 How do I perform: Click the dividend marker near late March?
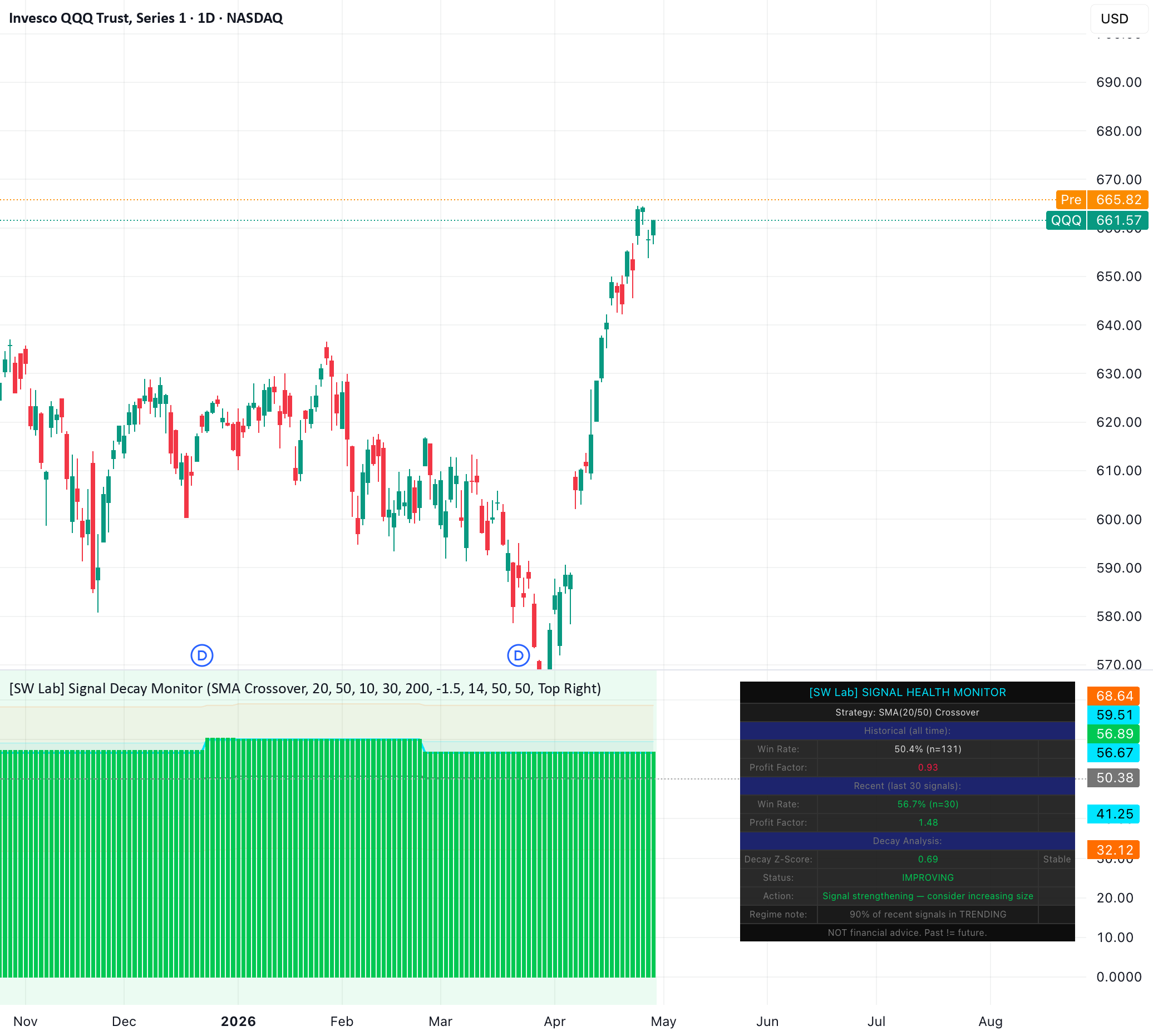518,655
